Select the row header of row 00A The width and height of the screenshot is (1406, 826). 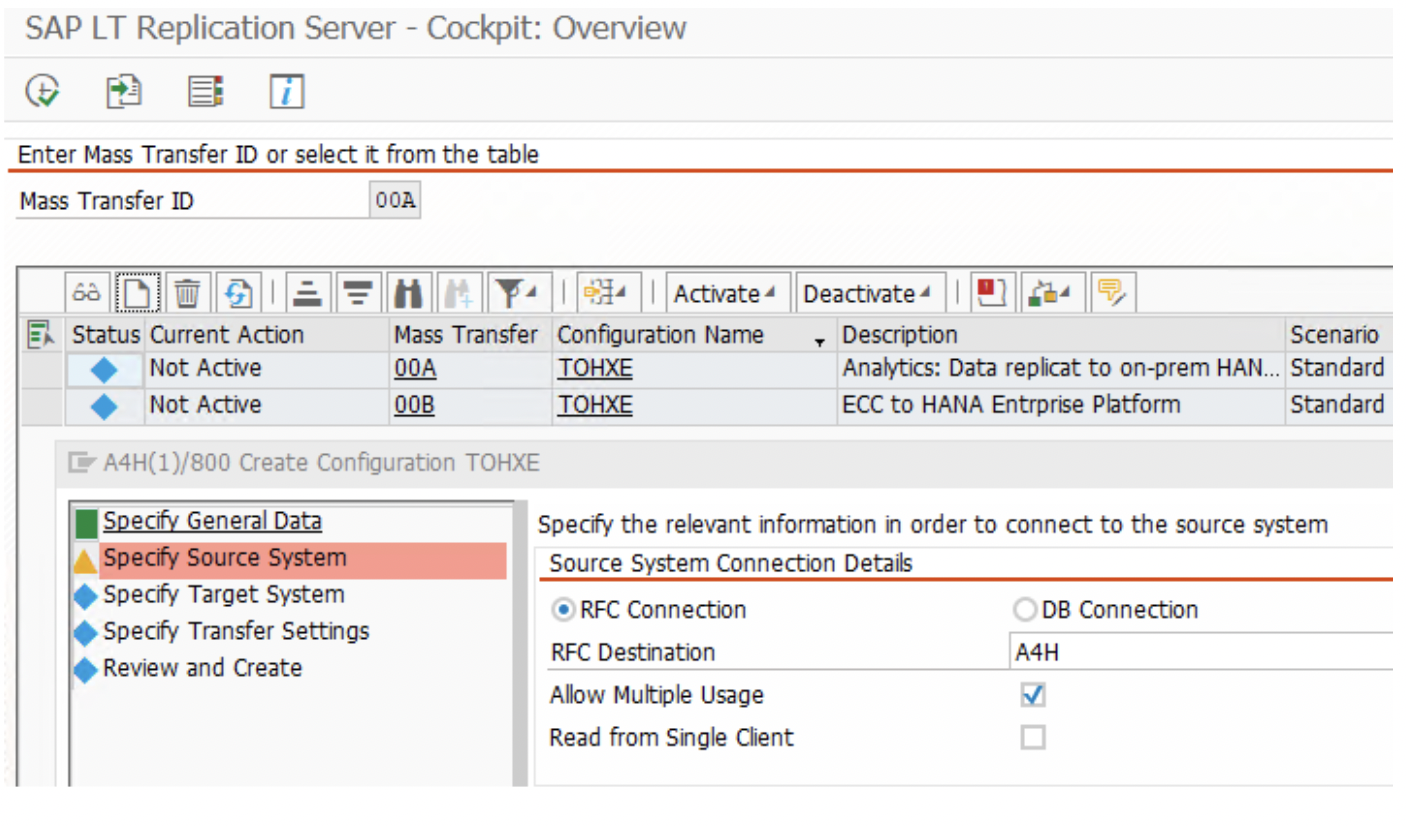click(43, 369)
